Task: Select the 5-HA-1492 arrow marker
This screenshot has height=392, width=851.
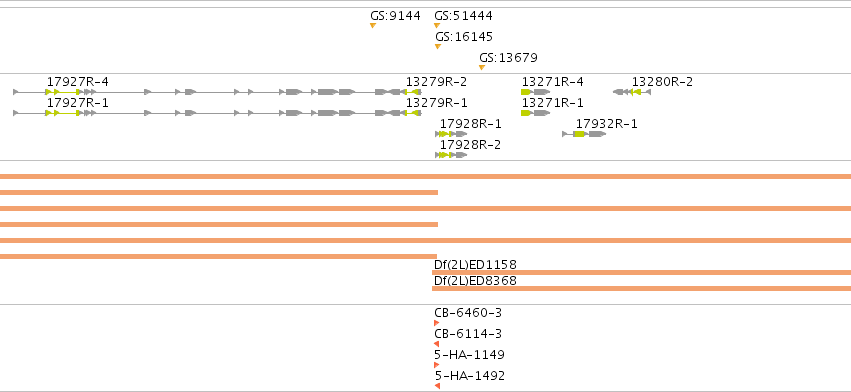Action: (437, 386)
